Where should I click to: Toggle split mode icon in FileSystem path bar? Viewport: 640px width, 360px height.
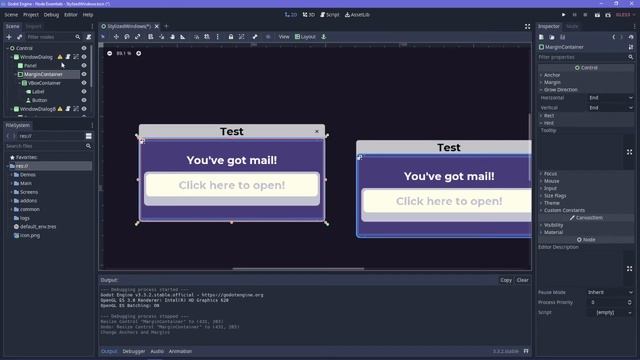(89, 136)
